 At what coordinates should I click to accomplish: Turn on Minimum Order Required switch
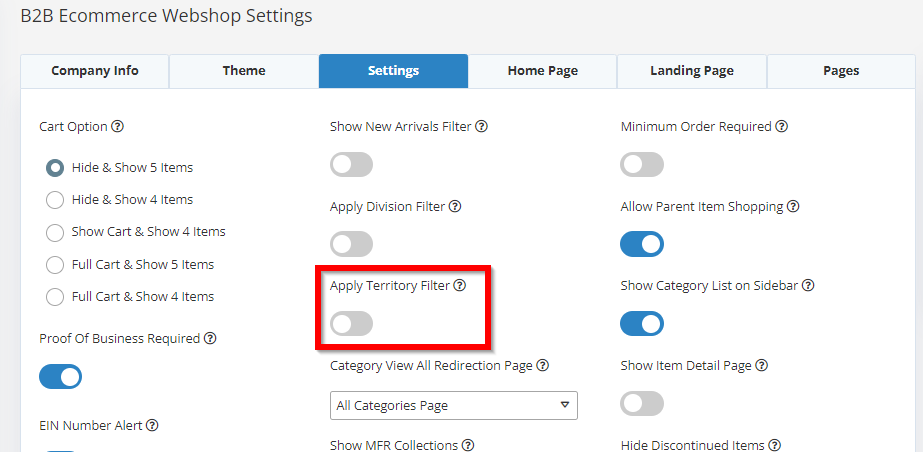[x=642, y=165]
